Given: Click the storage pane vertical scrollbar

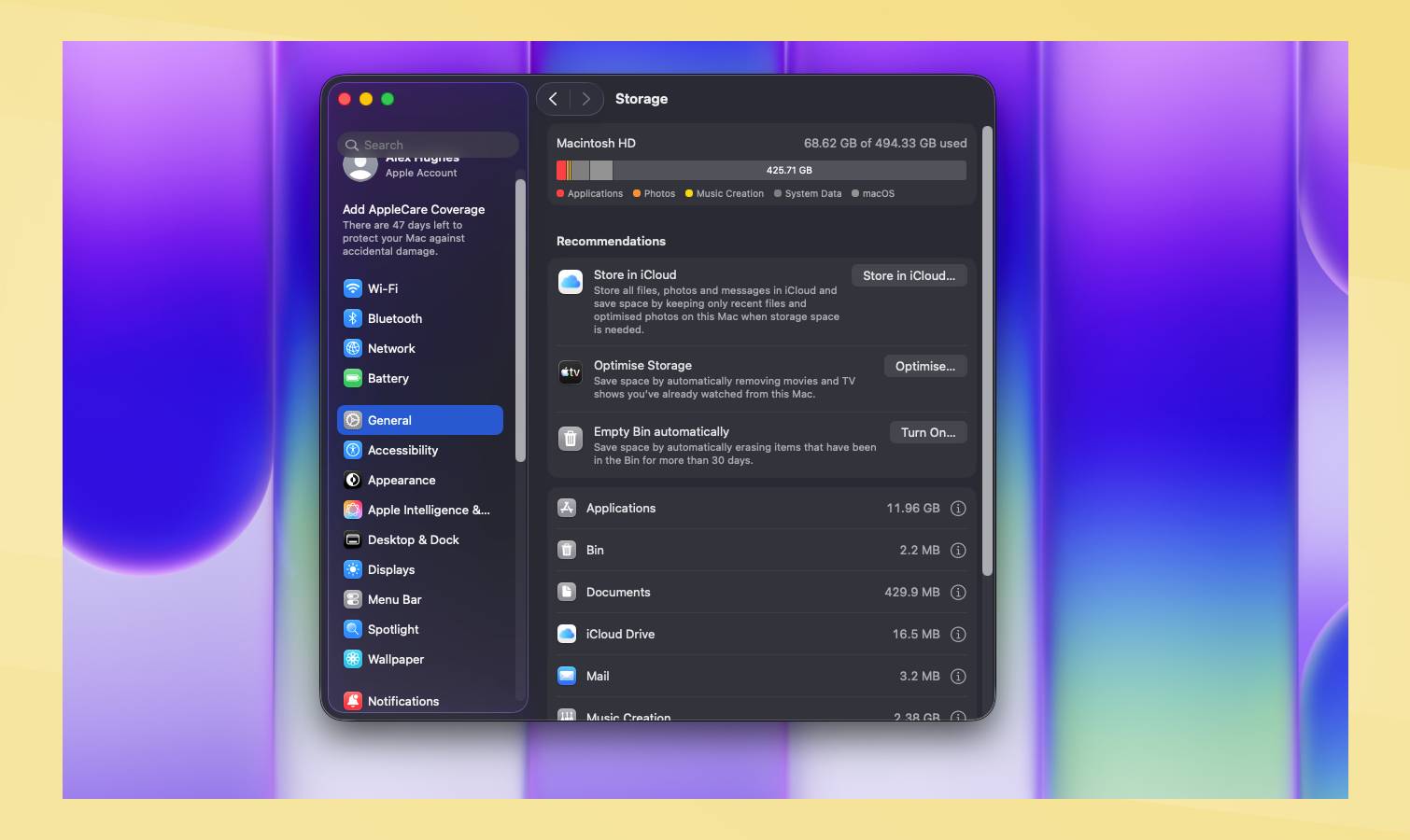Looking at the screenshot, I should [987, 351].
